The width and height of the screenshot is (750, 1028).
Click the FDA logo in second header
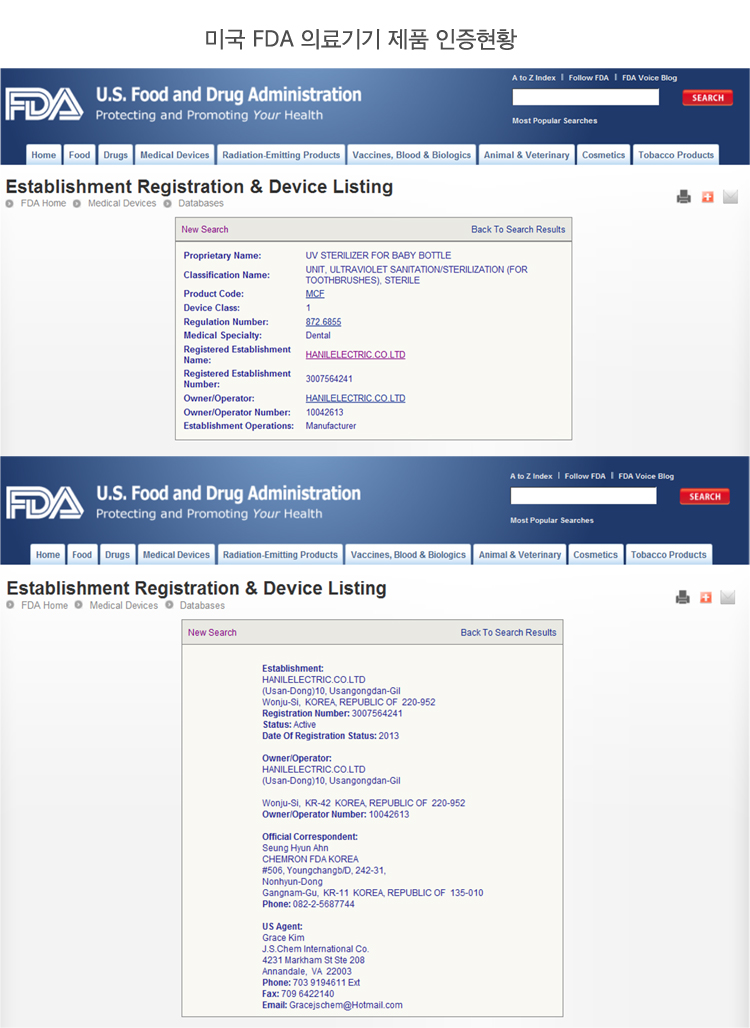45,502
